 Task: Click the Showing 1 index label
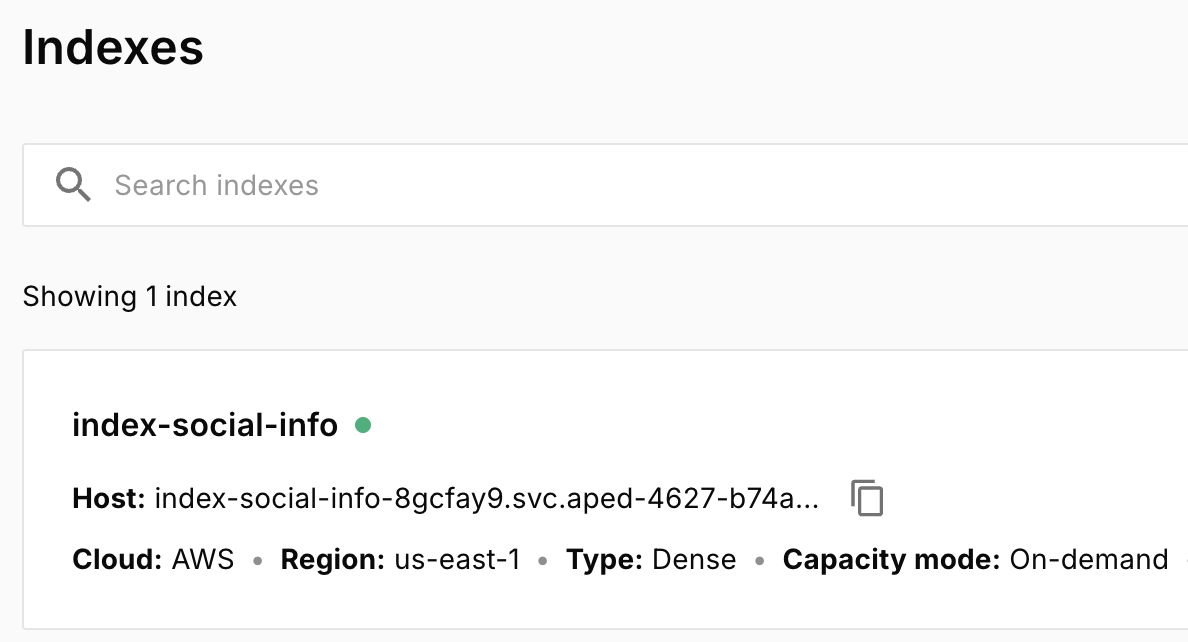130,296
